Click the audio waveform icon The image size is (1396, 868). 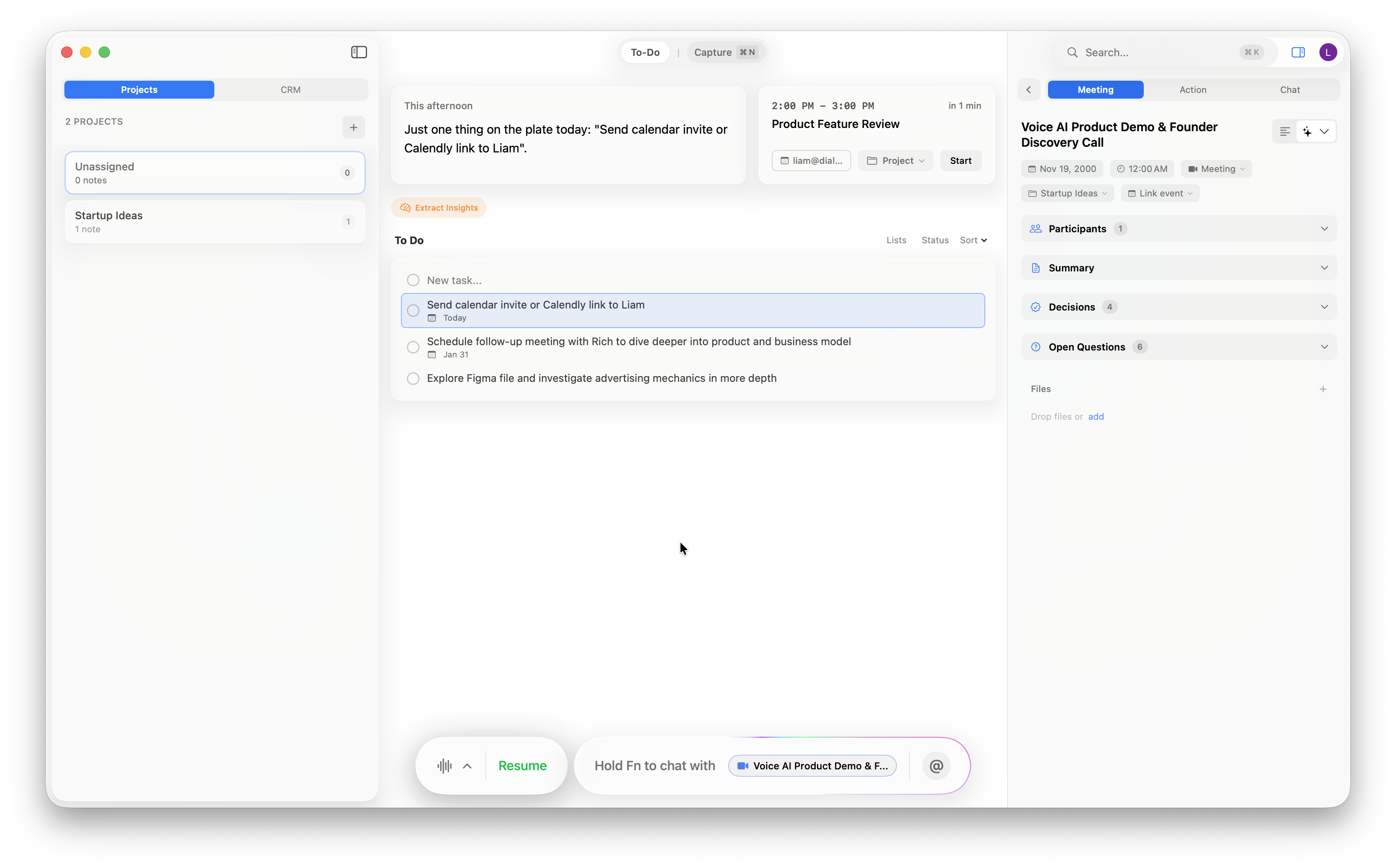click(x=444, y=766)
